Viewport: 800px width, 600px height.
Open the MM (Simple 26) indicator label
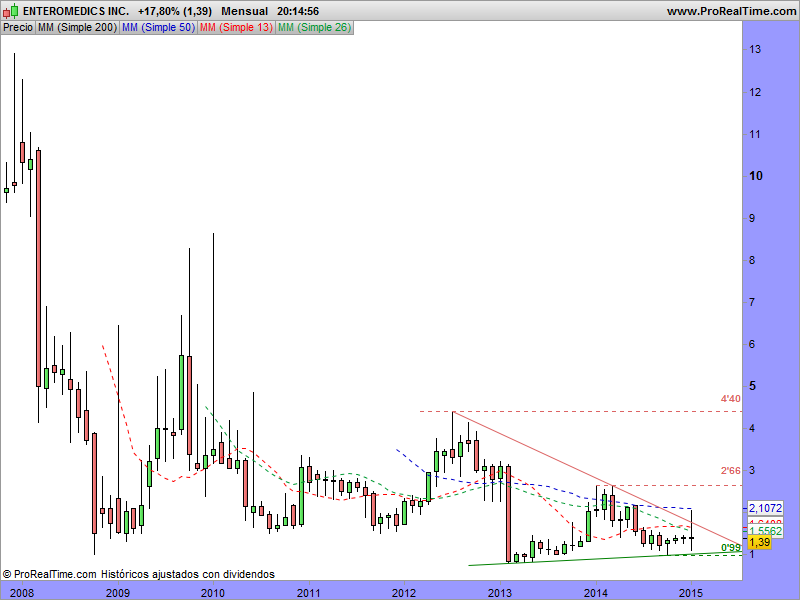coord(314,28)
